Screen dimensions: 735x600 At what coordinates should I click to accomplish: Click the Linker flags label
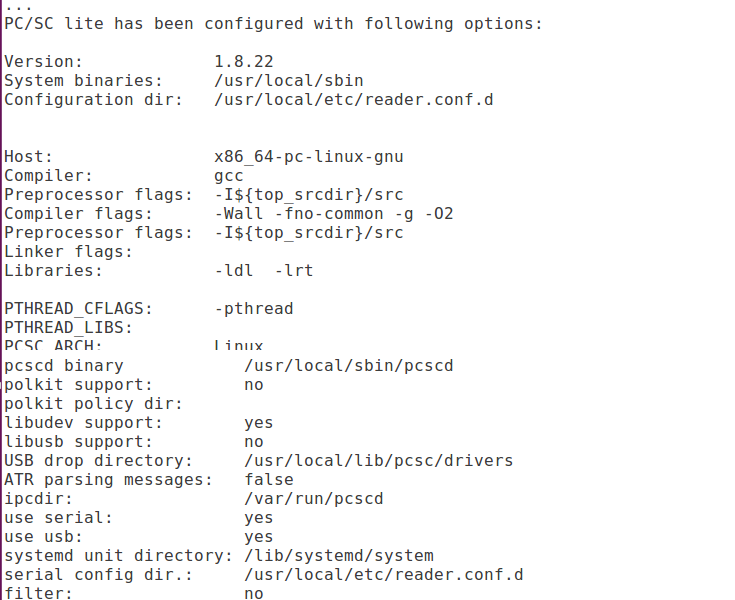tap(68, 252)
